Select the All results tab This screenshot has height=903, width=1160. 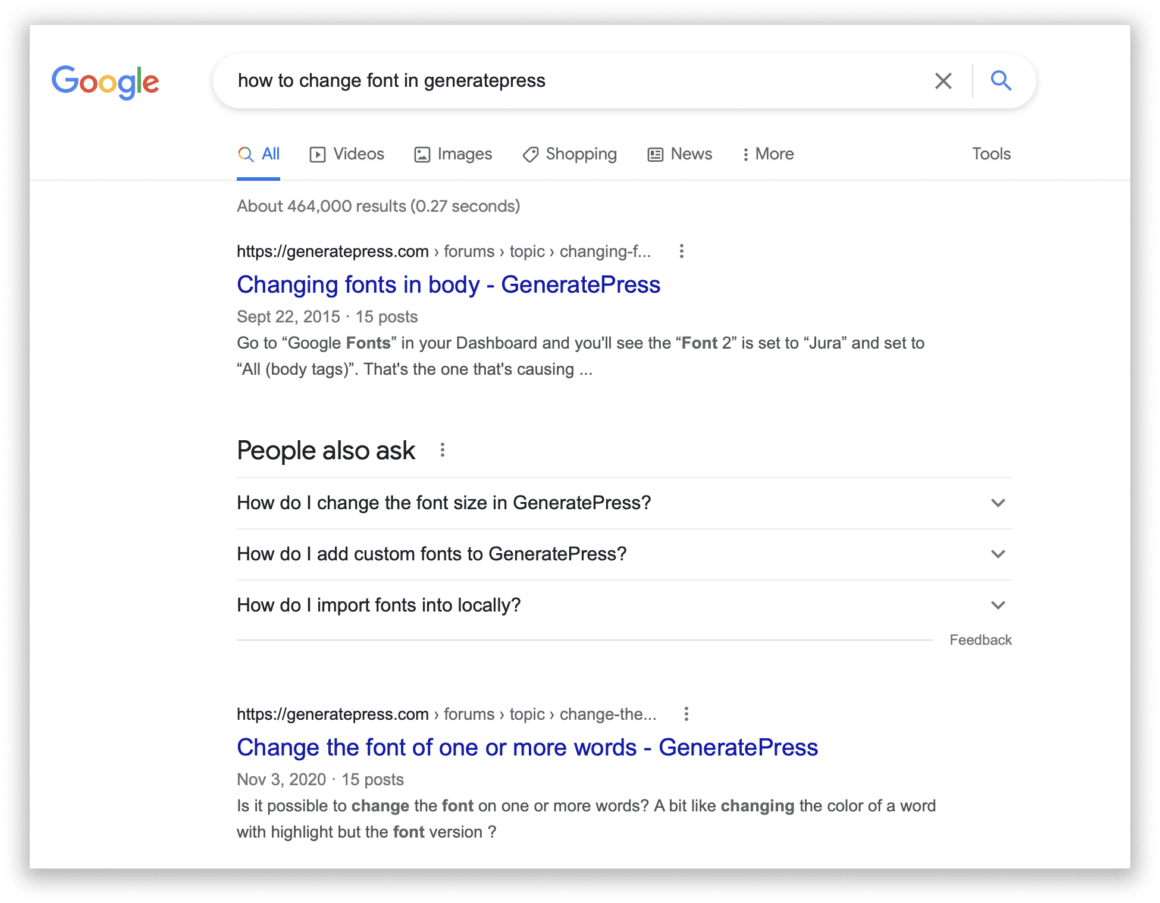[259, 154]
